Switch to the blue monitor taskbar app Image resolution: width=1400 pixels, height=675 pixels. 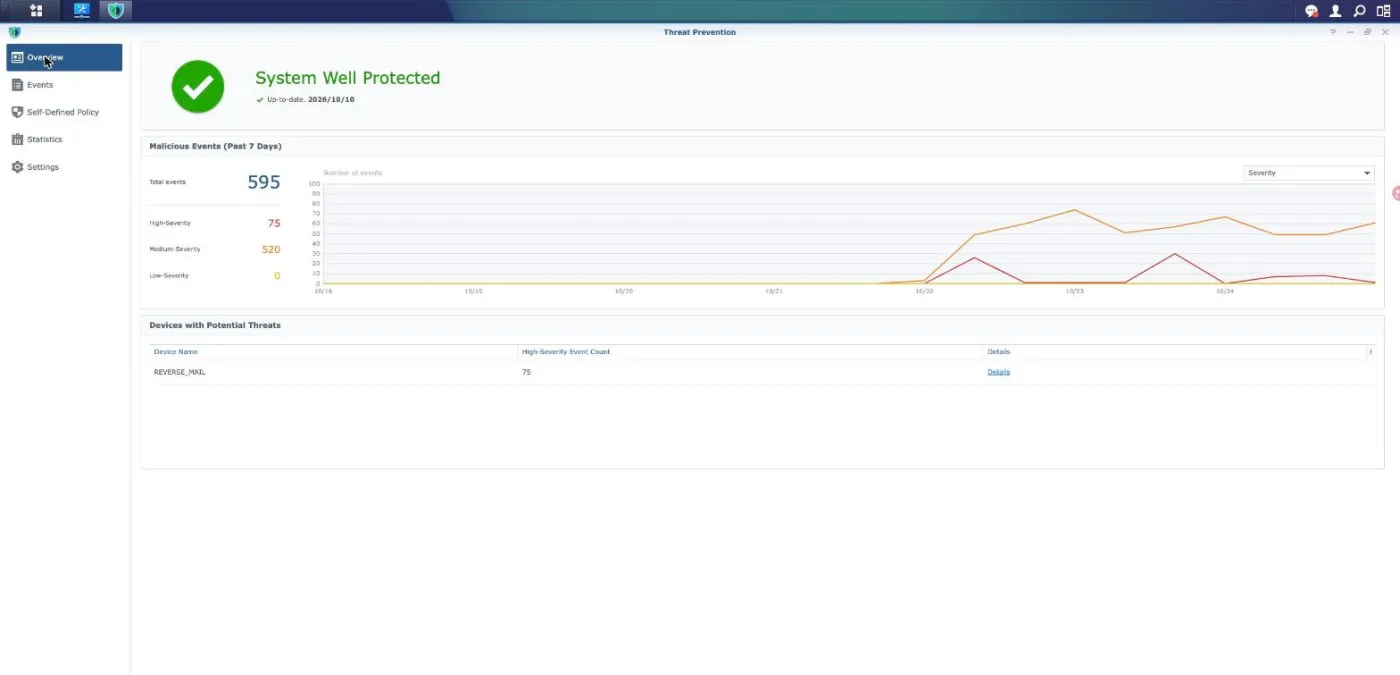click(x=82, y=11)
